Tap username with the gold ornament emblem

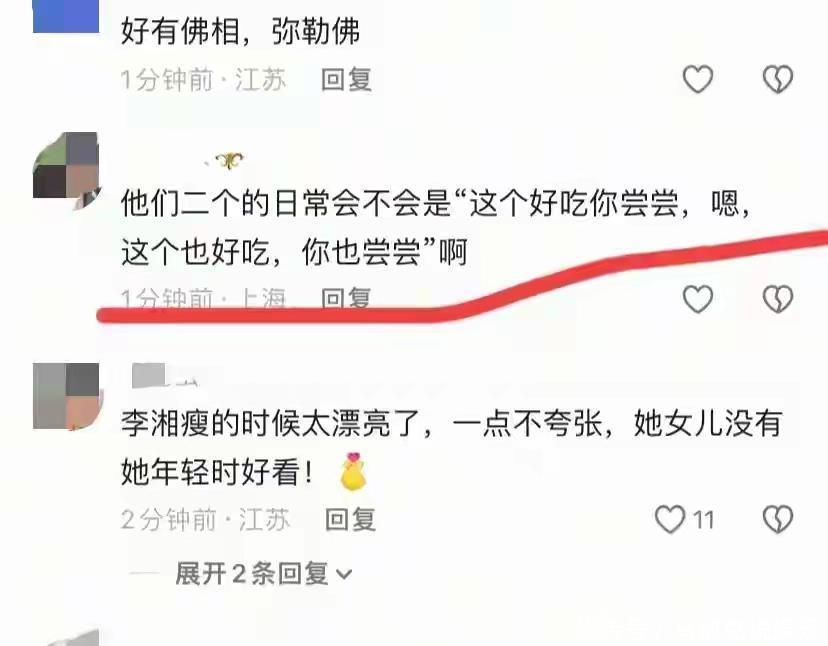click(226, 161)
